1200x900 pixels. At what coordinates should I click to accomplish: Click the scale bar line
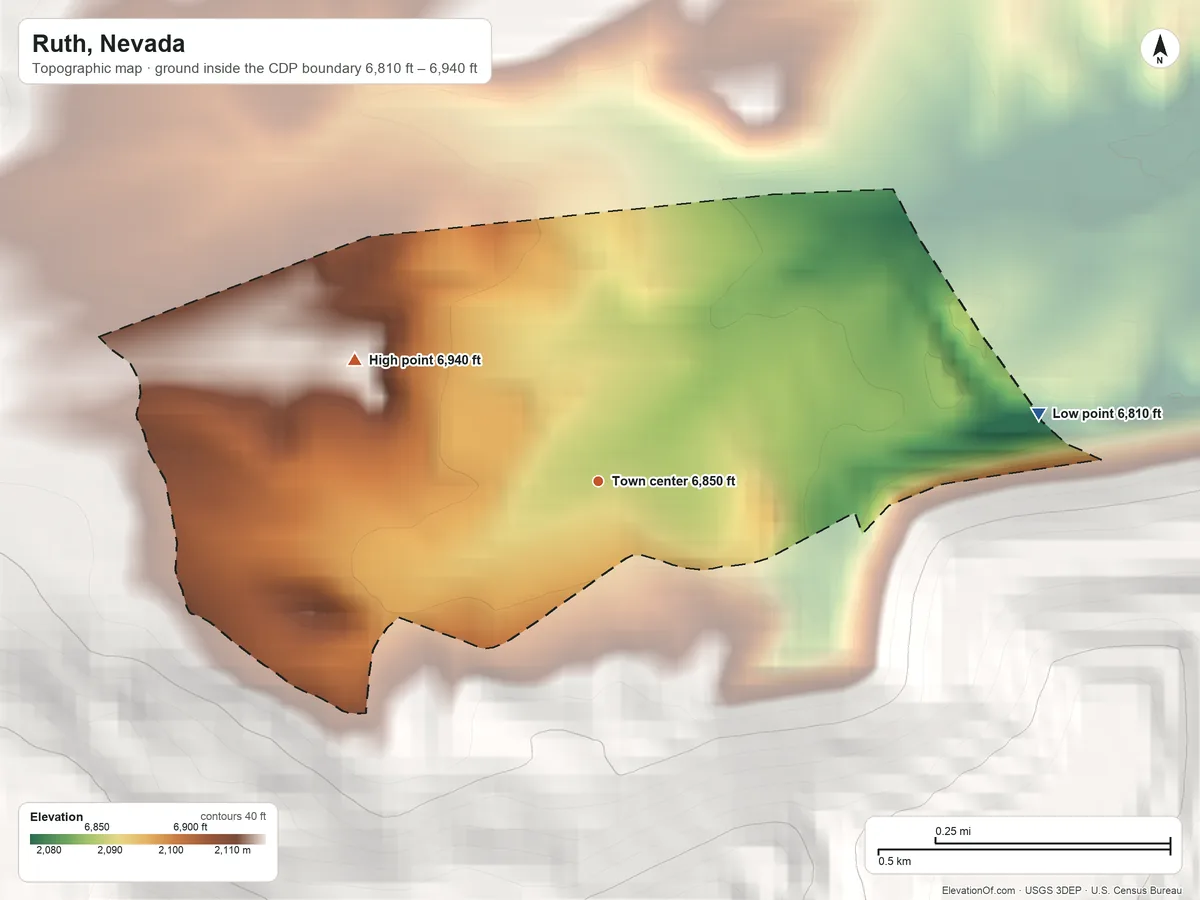click(1024, 847)
